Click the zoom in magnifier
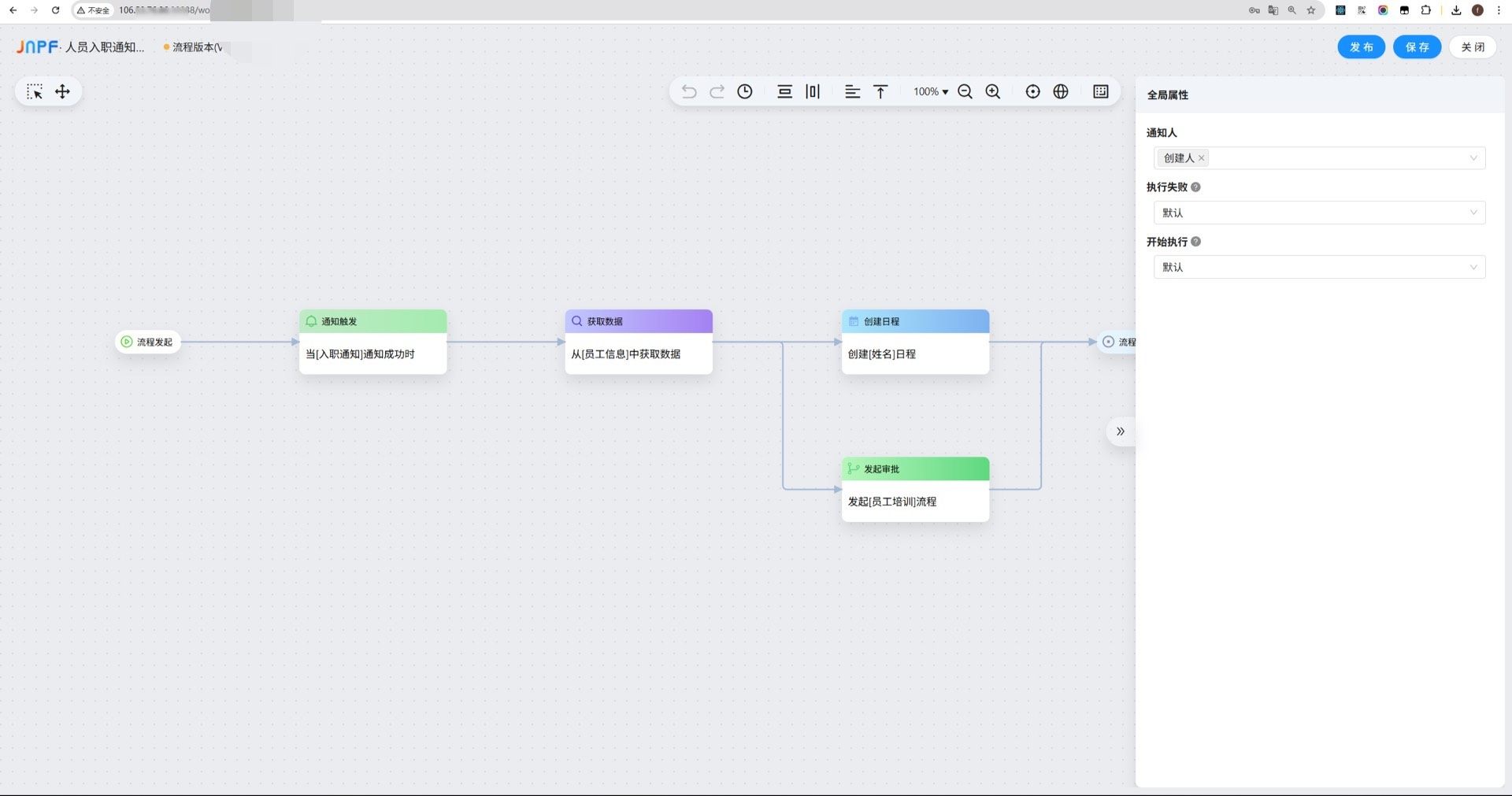Screen dimensions: 1512x796 point(993,92)
